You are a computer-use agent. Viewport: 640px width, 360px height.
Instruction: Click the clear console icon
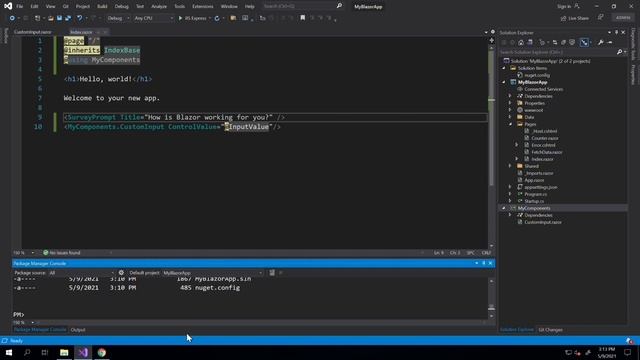point(272,273)
